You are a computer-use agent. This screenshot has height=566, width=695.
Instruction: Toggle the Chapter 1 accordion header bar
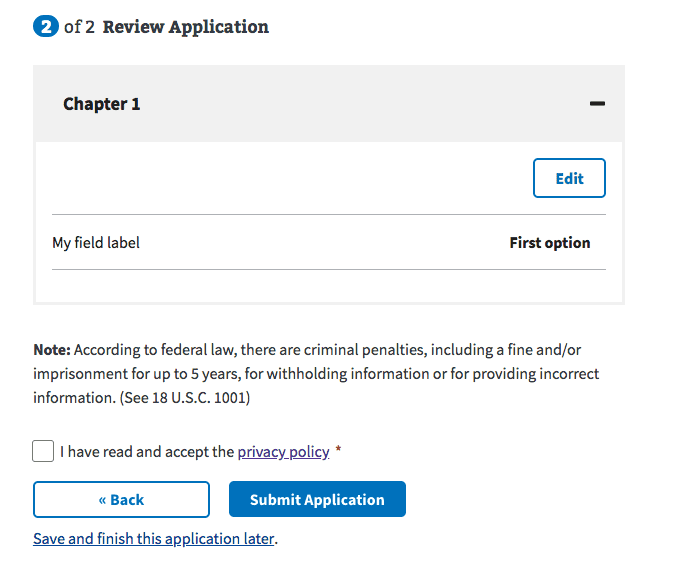329,104
